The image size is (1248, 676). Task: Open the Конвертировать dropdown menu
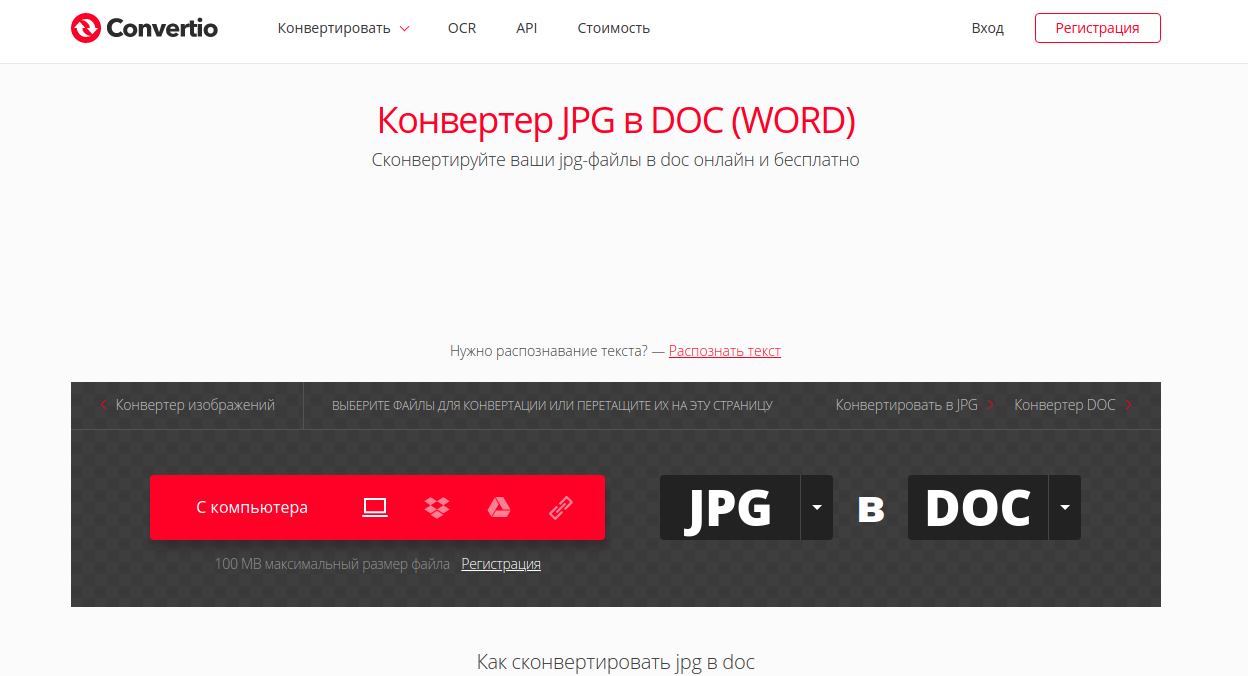click(x=343, y=28)
